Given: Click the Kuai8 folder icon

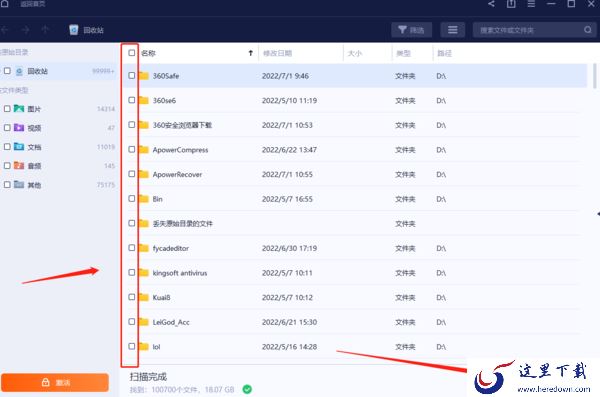Looking at the screenshot, I should (143, 297).
